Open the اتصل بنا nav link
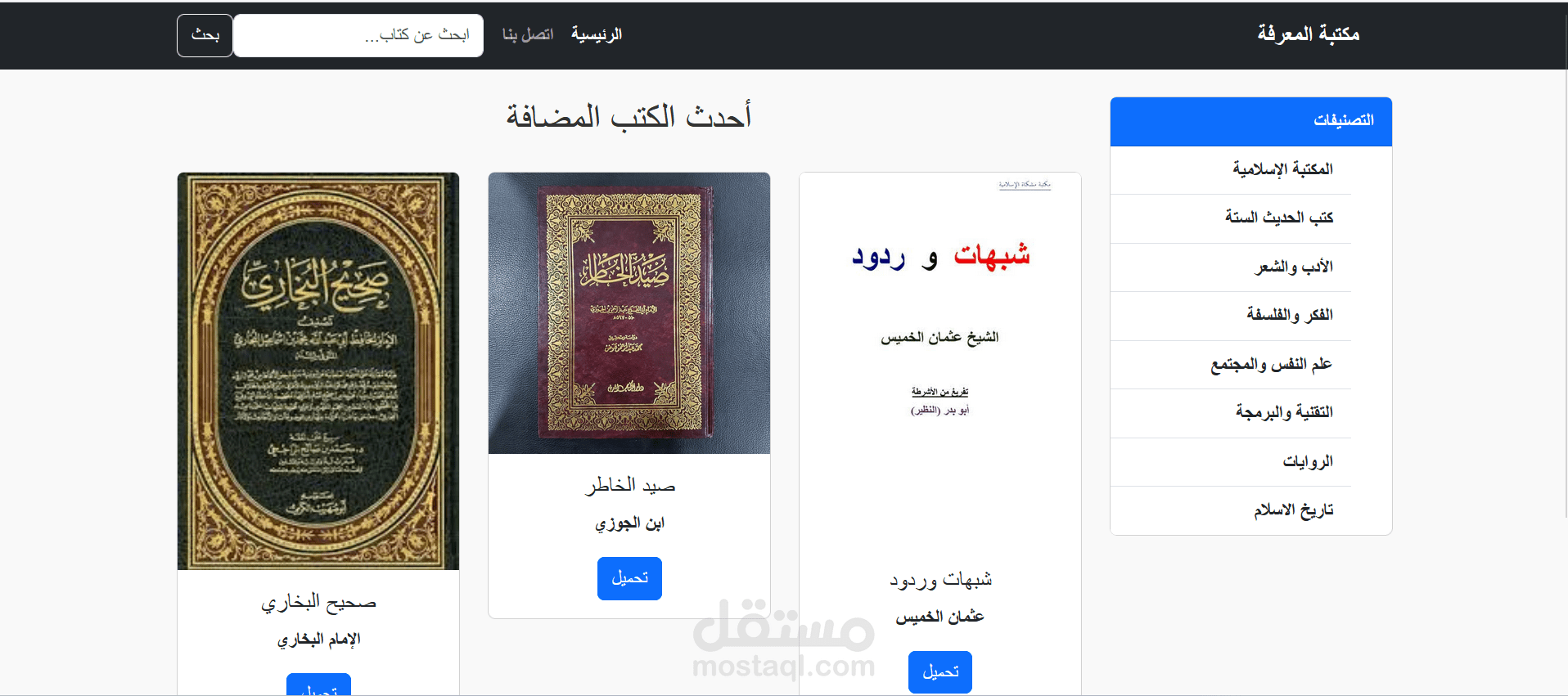 [528, 34]
